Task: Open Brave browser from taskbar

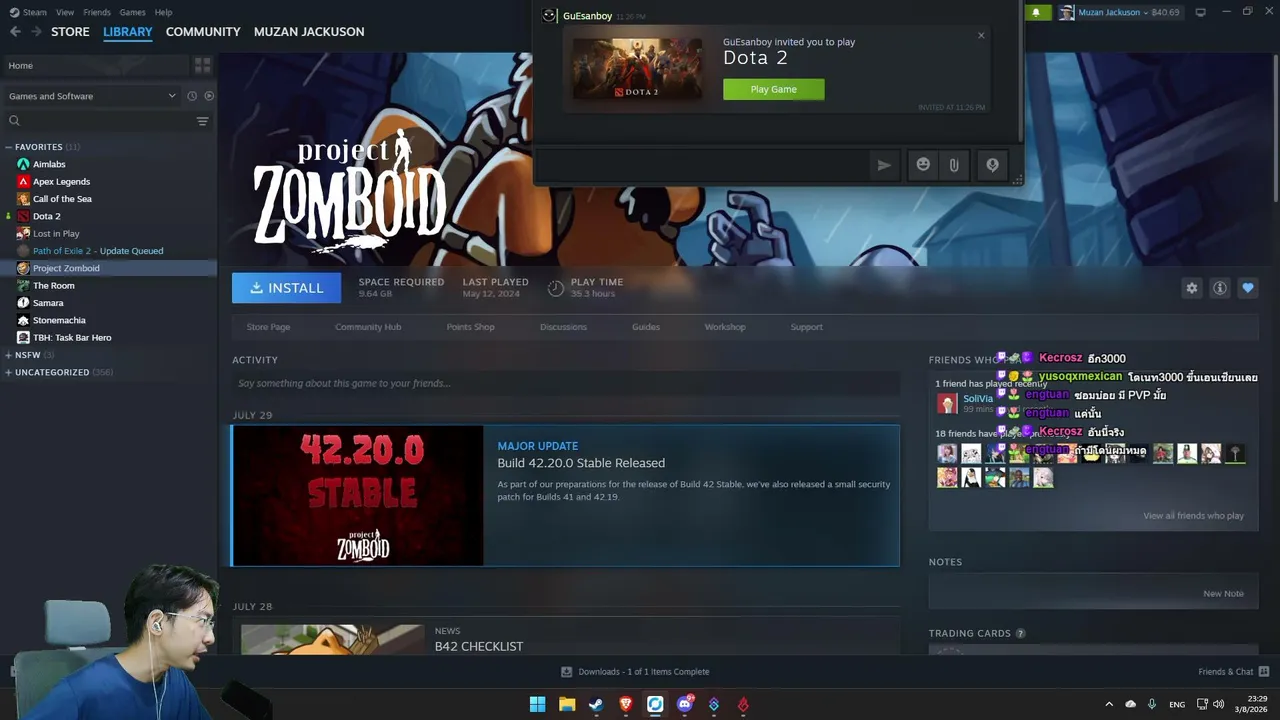Action: [626, 704]
